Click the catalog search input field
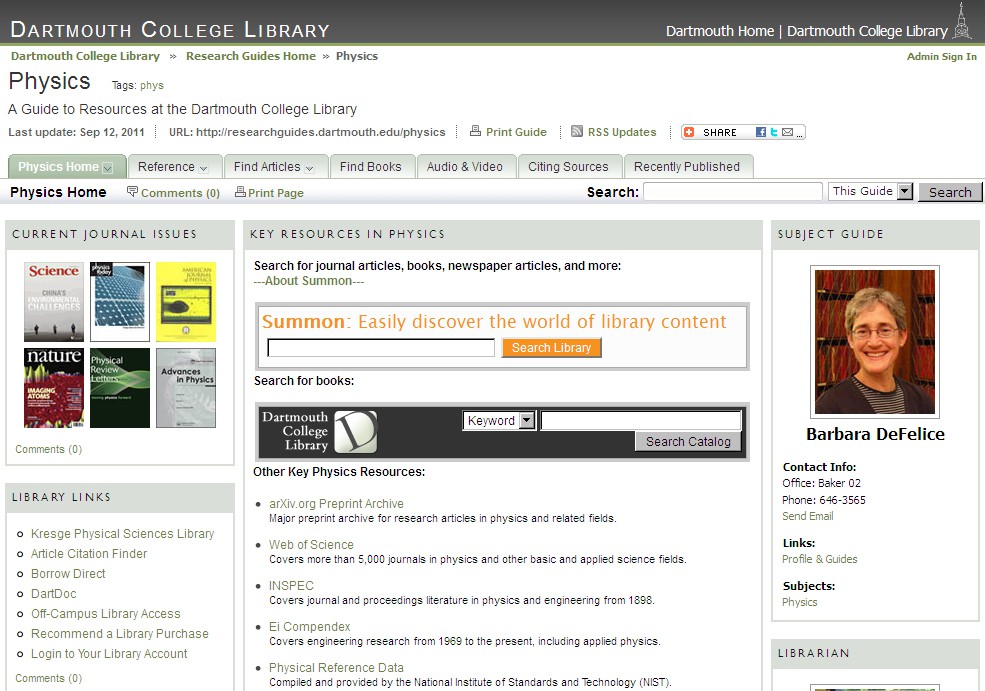This screenshot has height=691, width=986. coord(641,420)
